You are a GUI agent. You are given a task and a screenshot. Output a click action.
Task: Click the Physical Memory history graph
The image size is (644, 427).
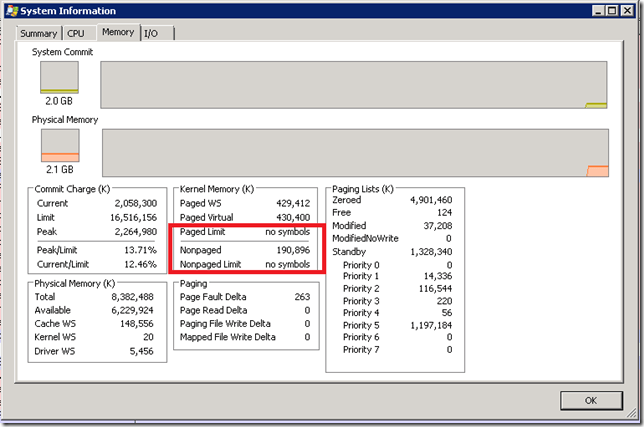[354, 152]
